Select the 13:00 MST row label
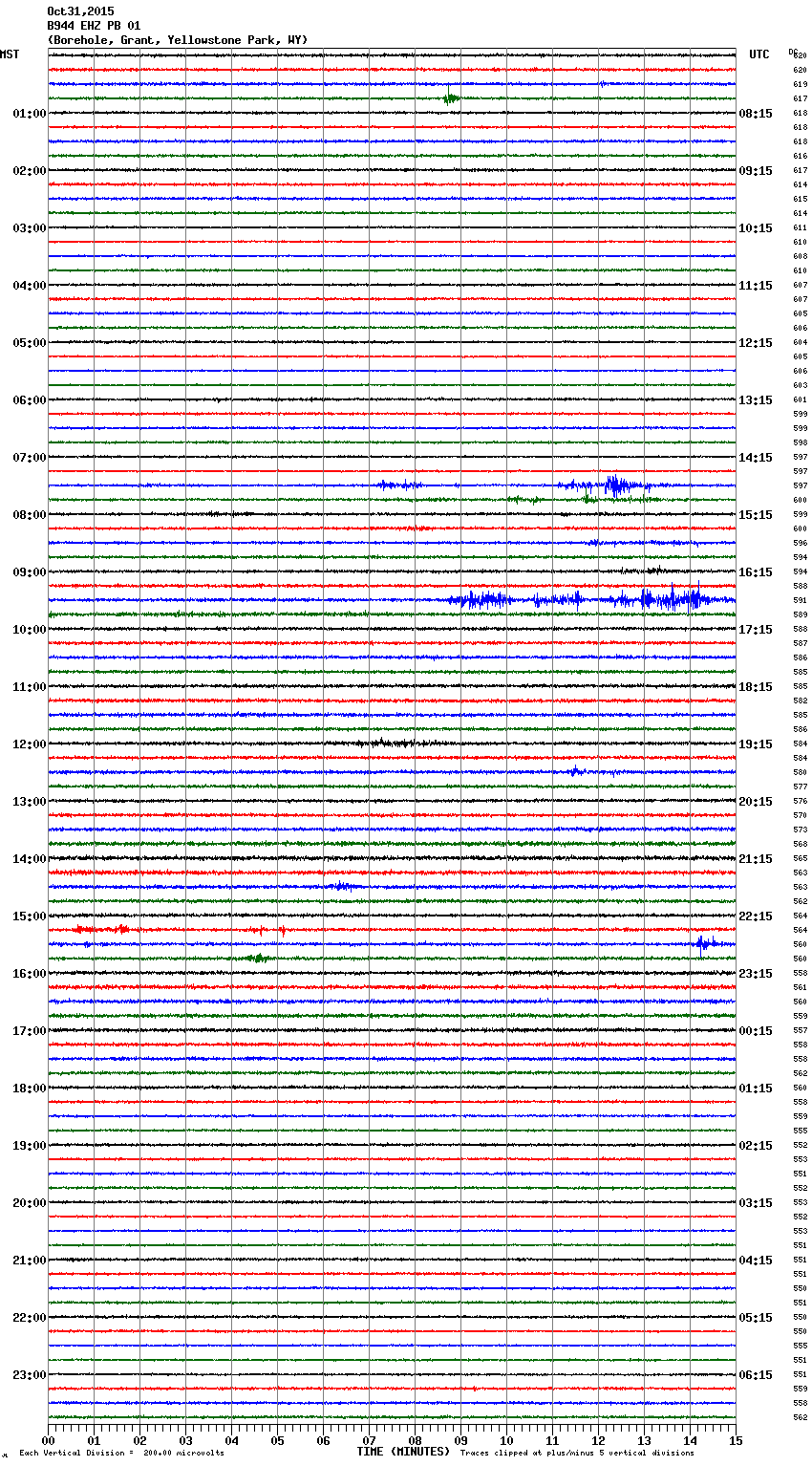The image size is (812, 1466). pos(30,802)
